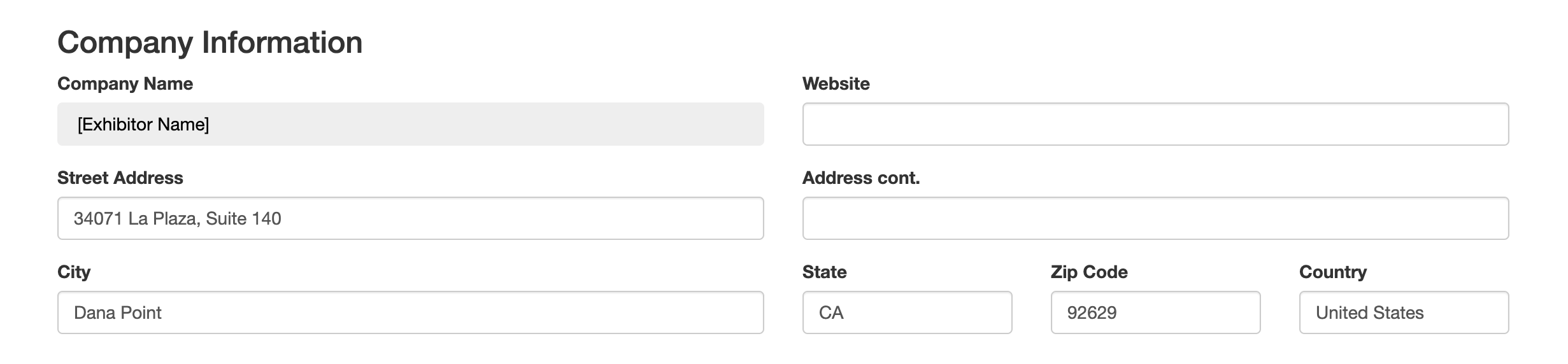1568x364 pixels.
Task: Focus the Website input field
Action: pyautogui.click(x=1155, y=124)
